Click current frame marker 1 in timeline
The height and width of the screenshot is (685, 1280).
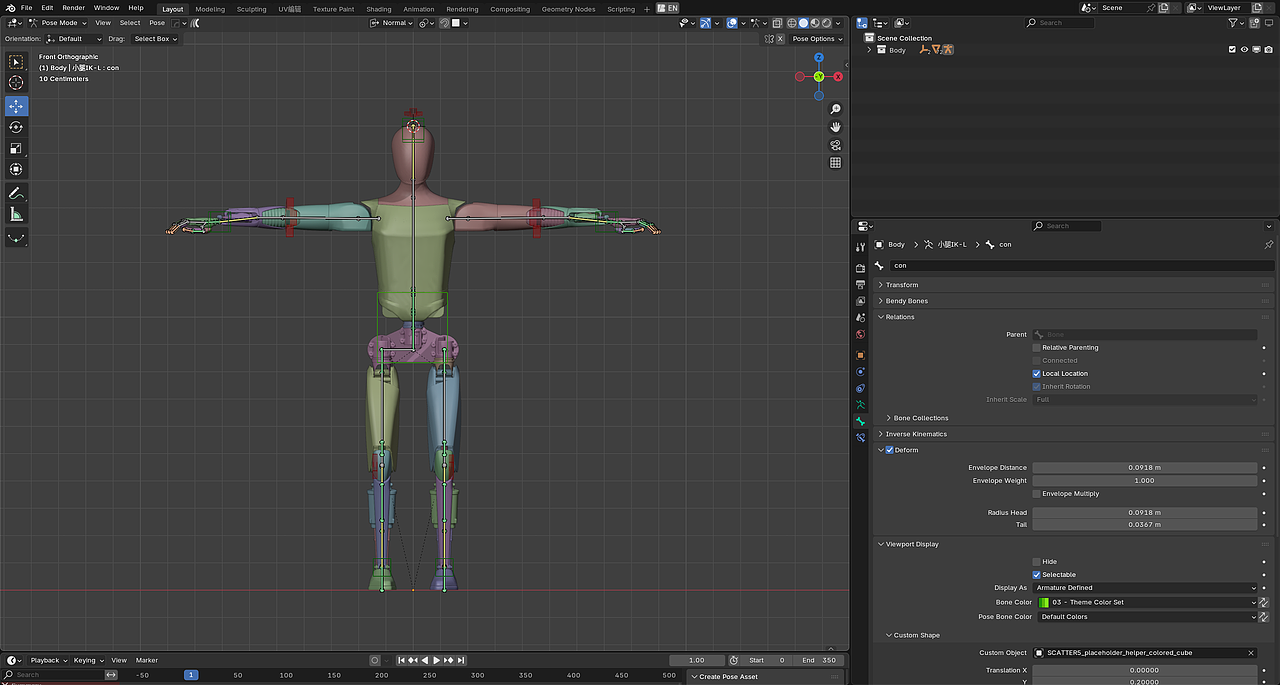(x=190, y=675)
